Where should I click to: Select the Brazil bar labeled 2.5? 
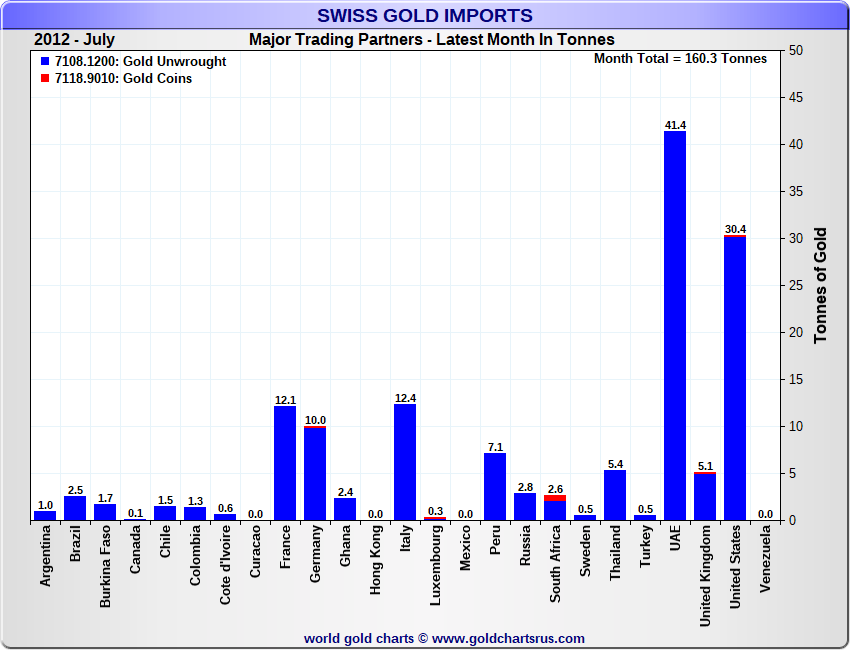[x=75, y=508]
